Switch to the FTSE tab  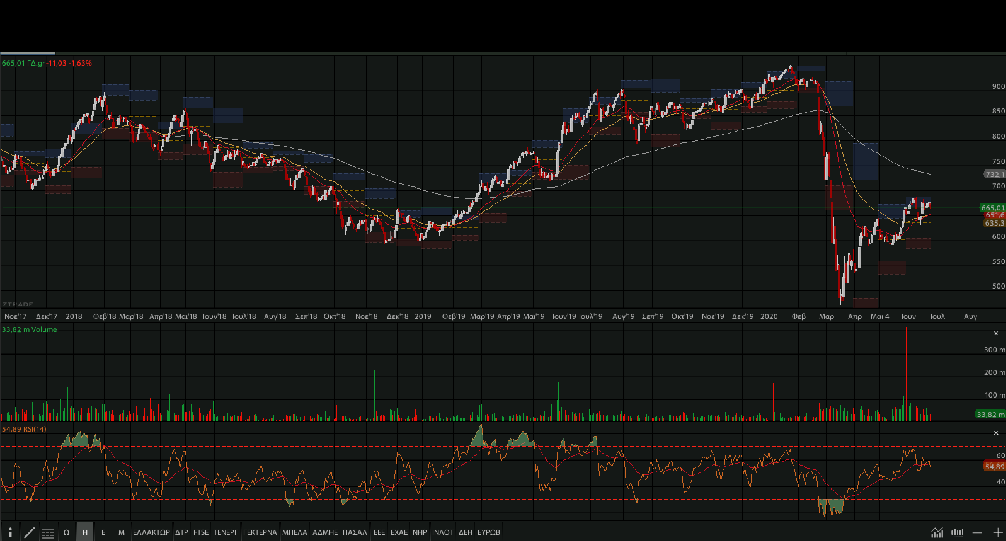coord(201,532)
